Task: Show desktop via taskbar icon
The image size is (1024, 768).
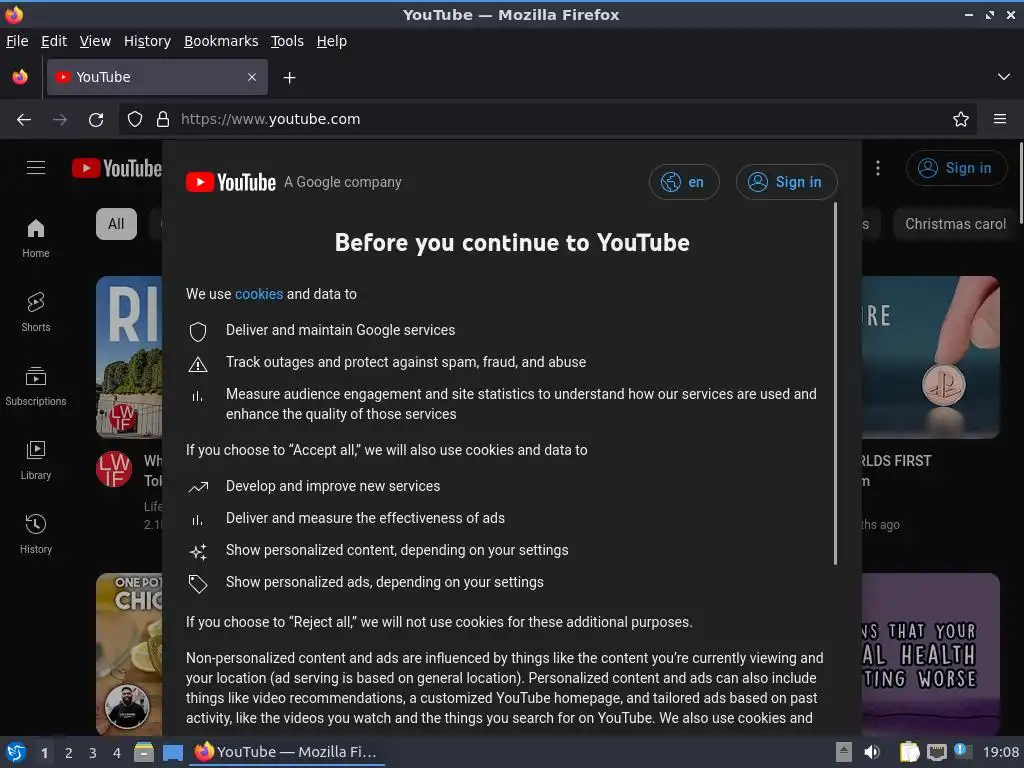Action: (x=172, y=752)
